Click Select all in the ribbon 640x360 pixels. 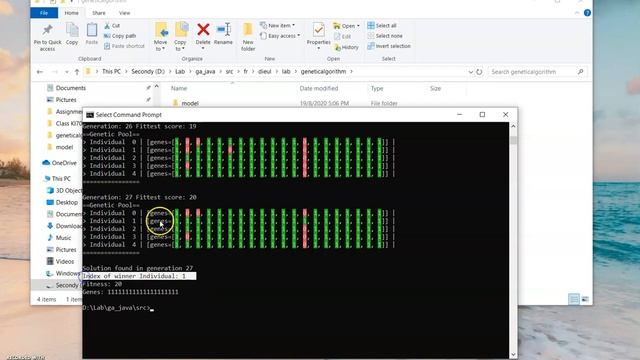[x=382, y=25]
